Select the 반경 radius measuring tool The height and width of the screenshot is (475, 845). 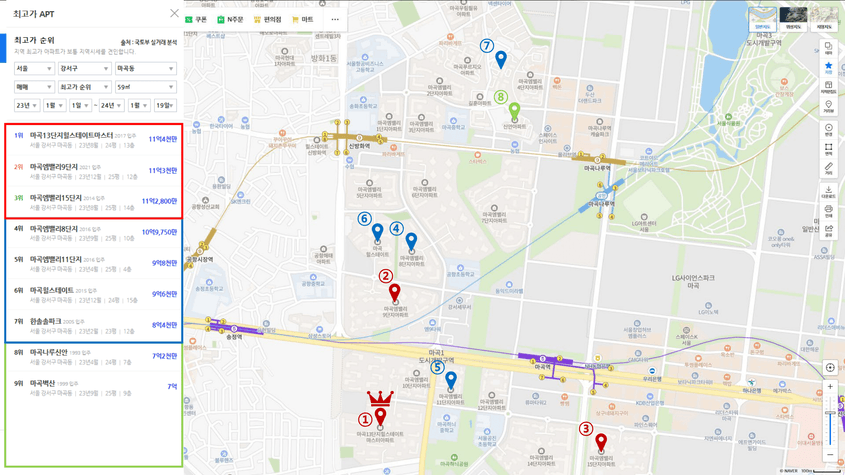tap(828, 130)
